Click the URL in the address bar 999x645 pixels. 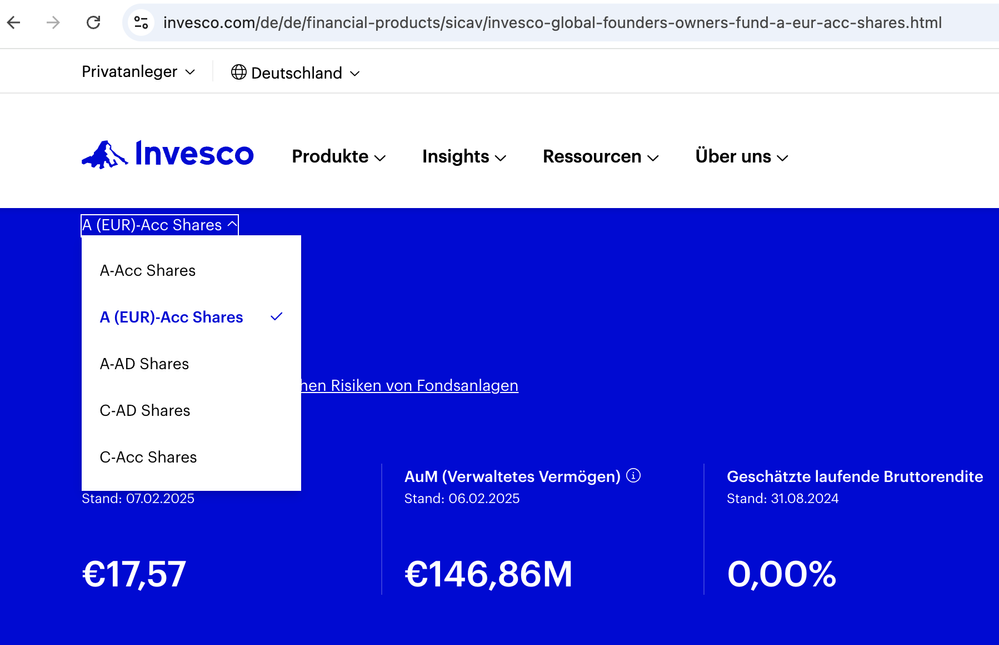(x=552, y=23)
